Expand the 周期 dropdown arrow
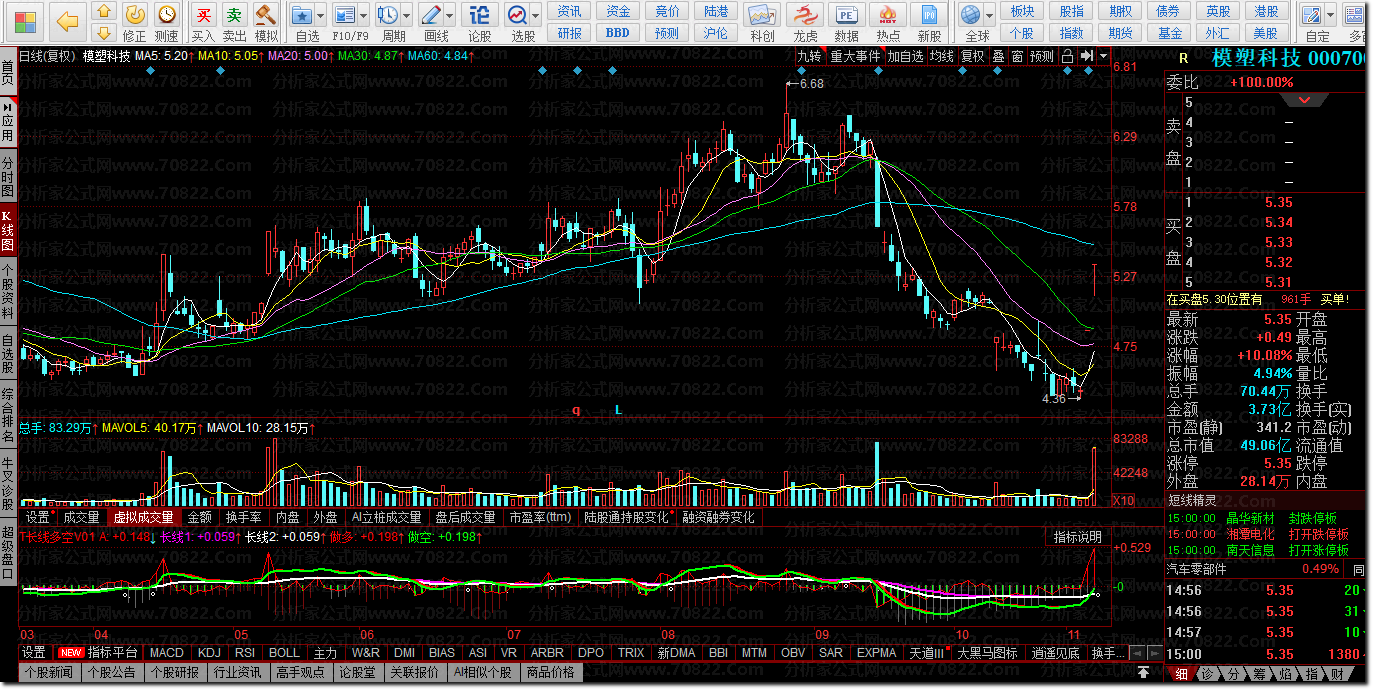This screenshot has width=1374, height=690. [x=406, y=15]
